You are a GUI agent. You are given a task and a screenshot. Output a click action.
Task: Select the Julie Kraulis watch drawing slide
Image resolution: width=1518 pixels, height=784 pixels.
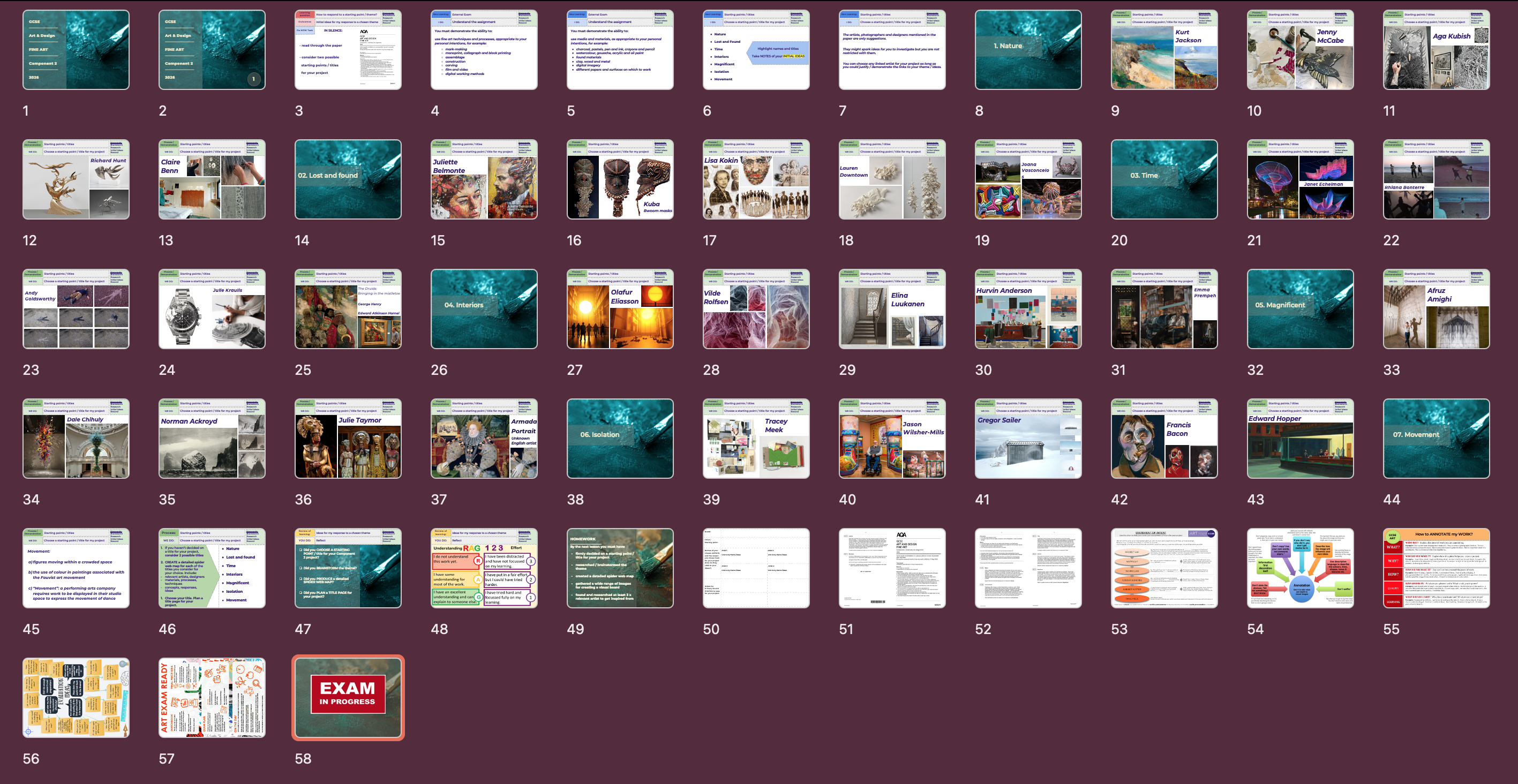pyautogui.click(x=212, y=309)
